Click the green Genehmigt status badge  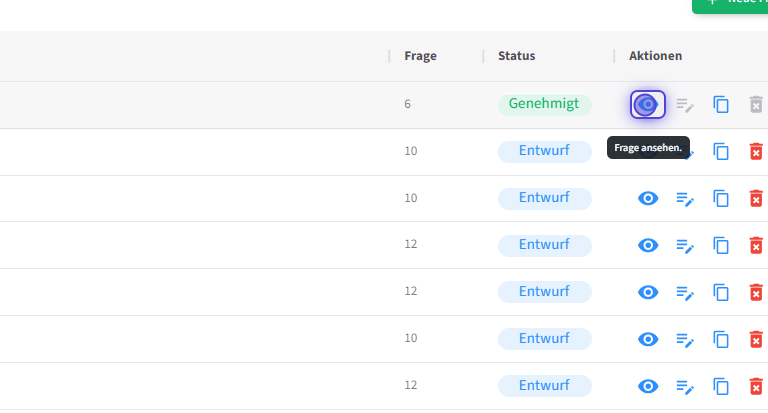[x=544, y=104]
